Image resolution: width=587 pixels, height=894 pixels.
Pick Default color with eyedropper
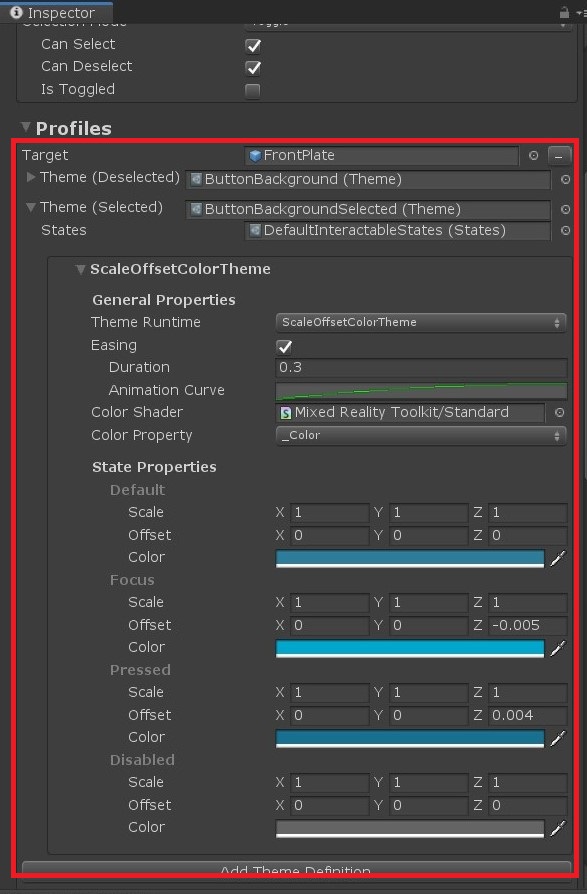click(558, 558)
